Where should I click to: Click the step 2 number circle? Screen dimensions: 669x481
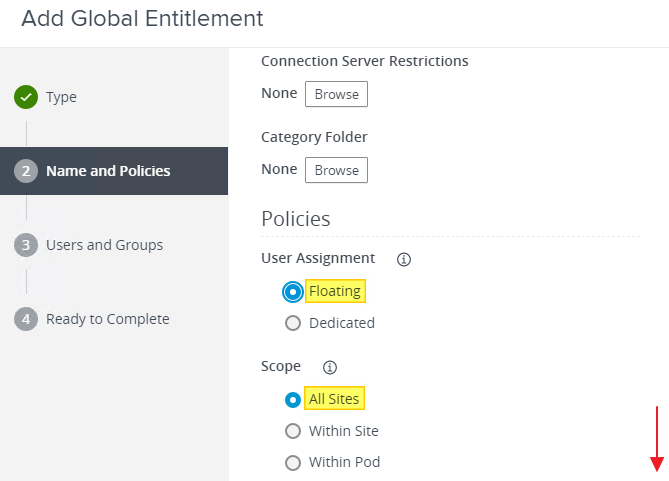coord(26,171)
